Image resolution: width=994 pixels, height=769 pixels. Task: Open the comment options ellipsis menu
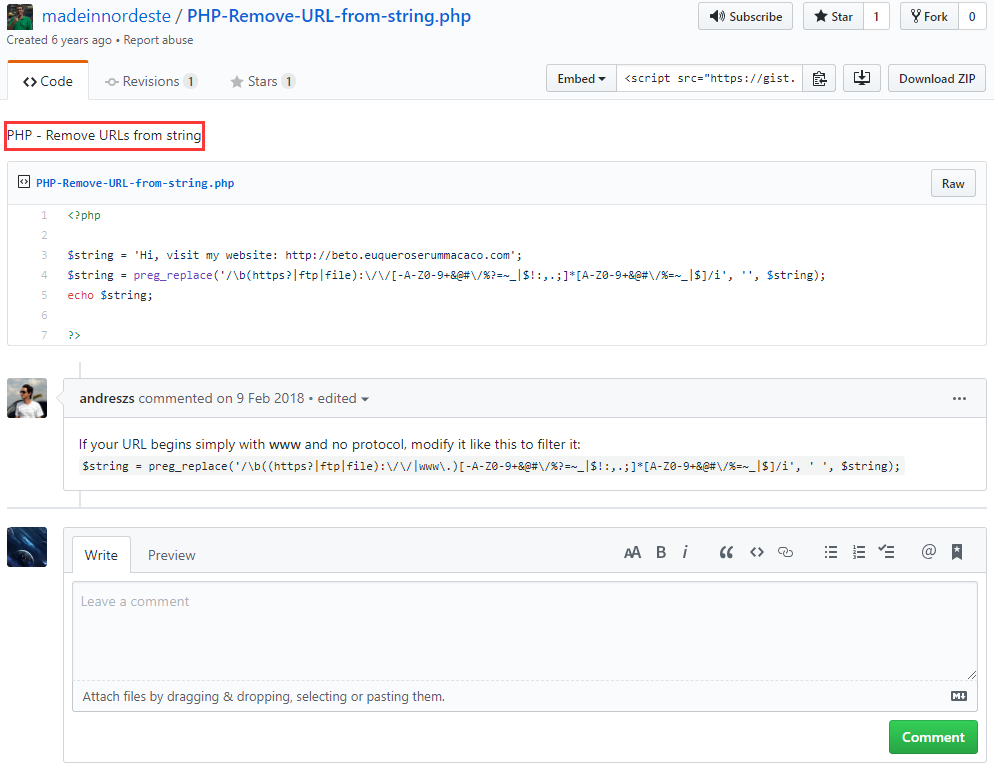[x=959, y=399]
